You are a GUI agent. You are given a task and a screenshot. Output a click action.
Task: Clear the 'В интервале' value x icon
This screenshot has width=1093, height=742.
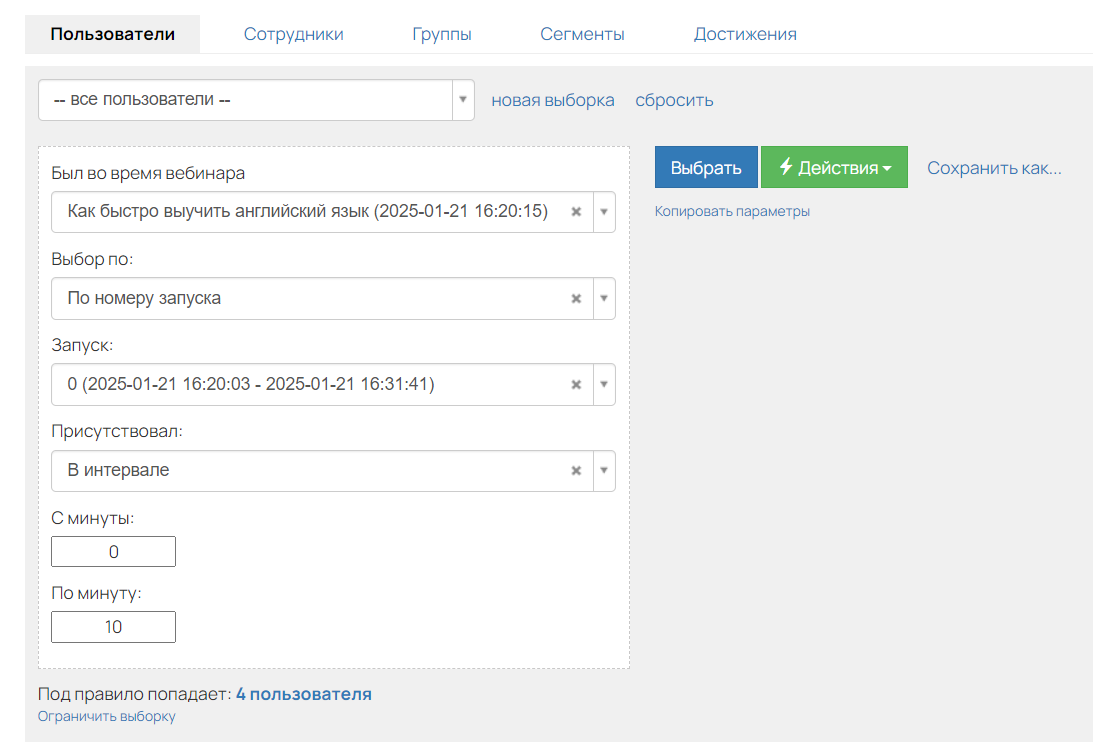pos(576,471)
